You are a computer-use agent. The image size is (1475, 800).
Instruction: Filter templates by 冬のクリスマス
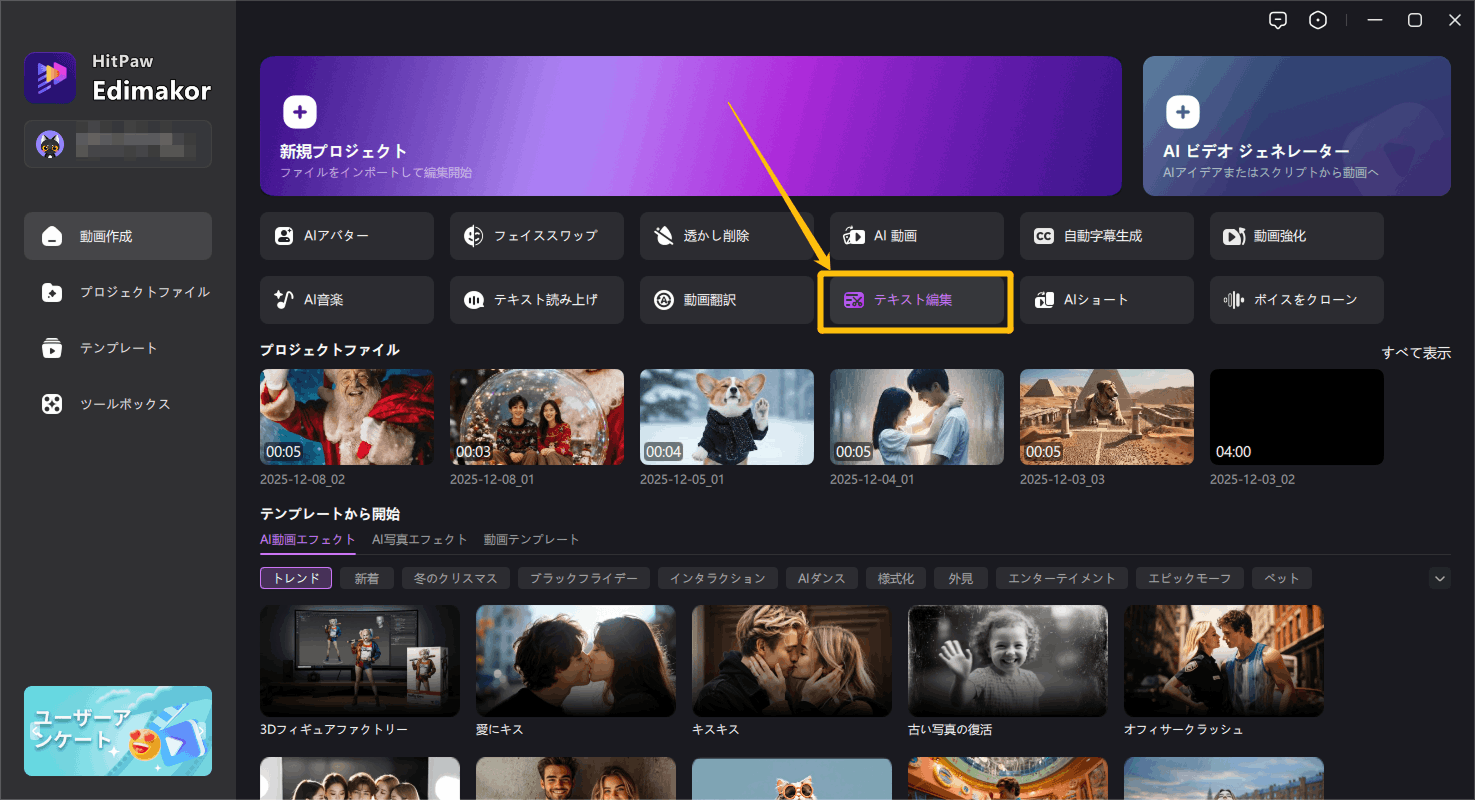click(x=456, y=578)
